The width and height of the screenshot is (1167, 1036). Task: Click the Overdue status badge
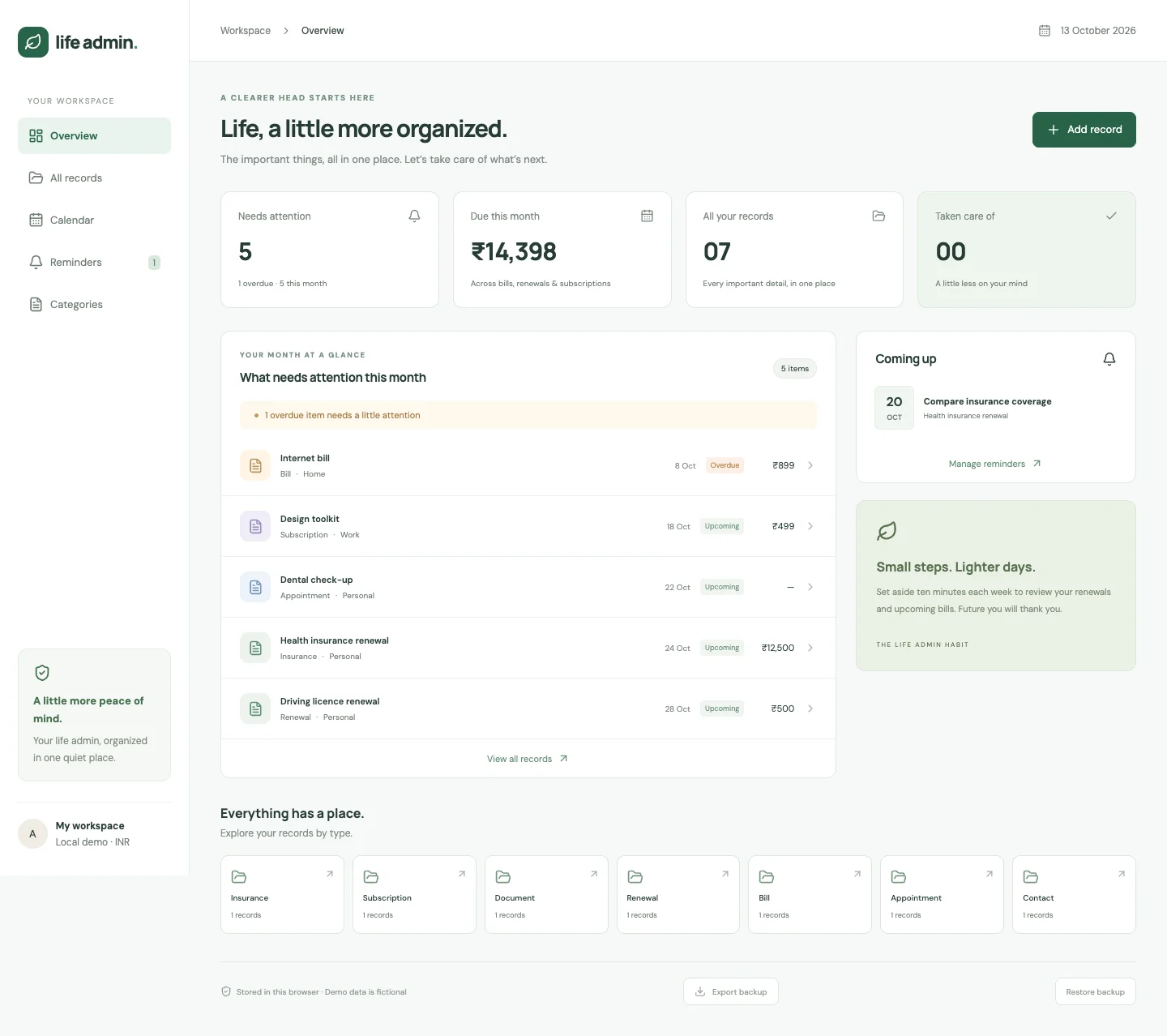725,465
